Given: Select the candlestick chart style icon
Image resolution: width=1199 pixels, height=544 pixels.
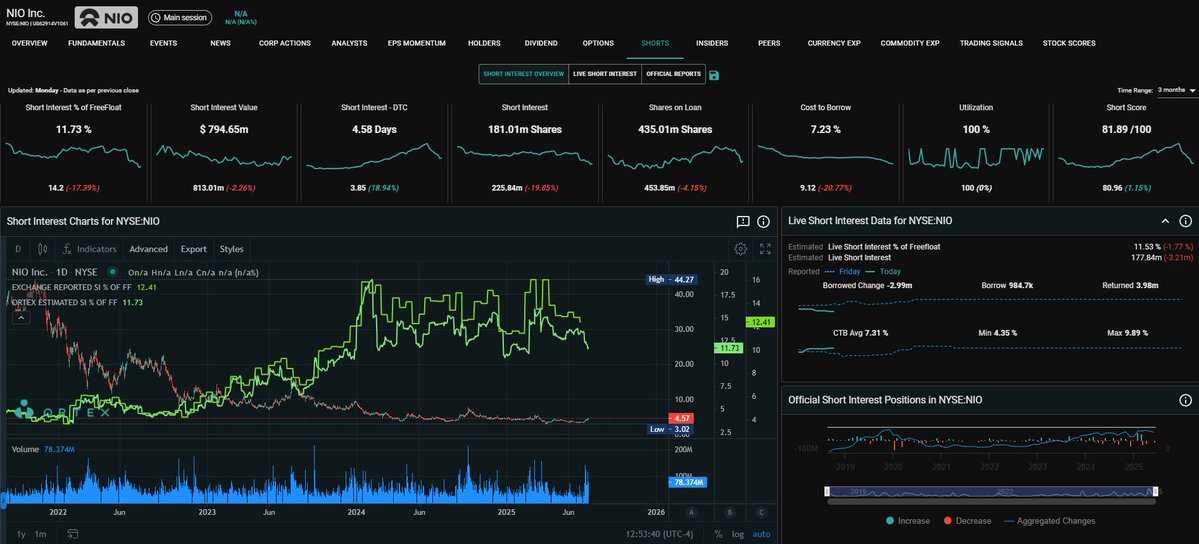Looking at the screenshot, I should tap(42, 249).
